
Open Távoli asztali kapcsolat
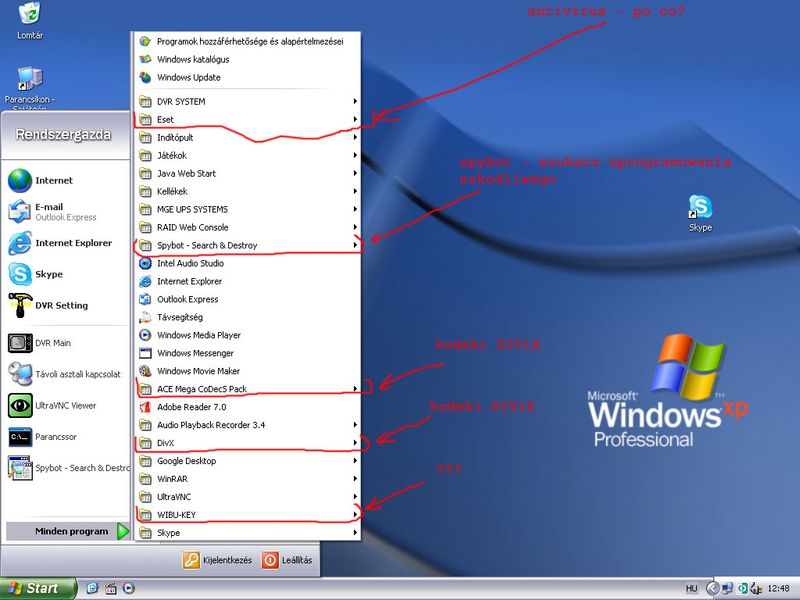click(x=64, y=374)
